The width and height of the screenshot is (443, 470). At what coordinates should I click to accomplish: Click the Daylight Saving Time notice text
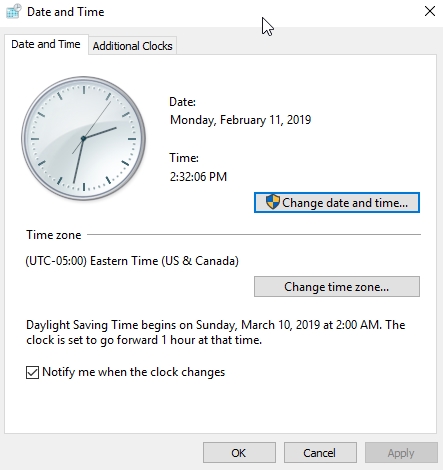pyautogui.click(x=216, y=332)
